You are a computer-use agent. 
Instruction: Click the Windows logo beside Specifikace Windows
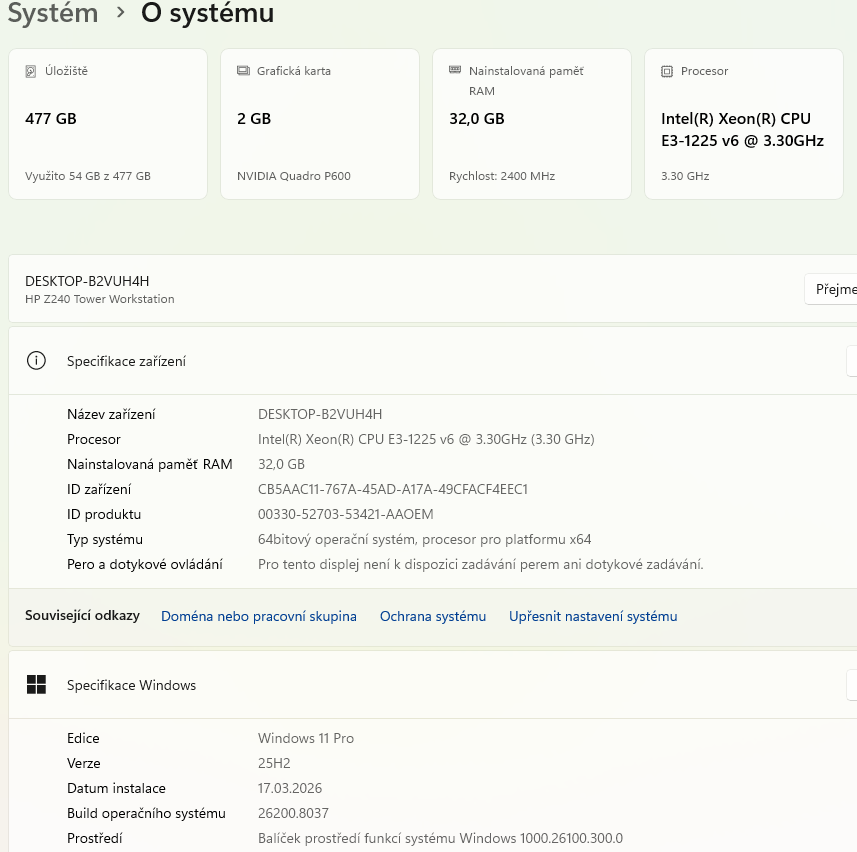click(x=37, y=685)
